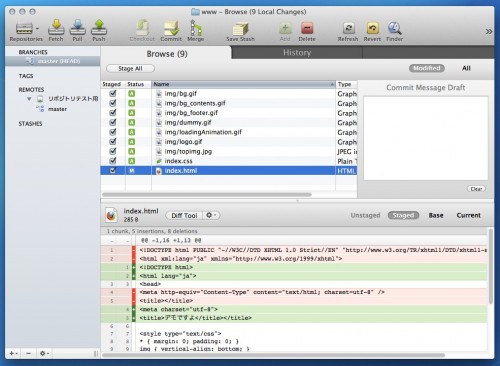Click the Diff Tool button
The image size is (500, 366).
coord(184,215)
